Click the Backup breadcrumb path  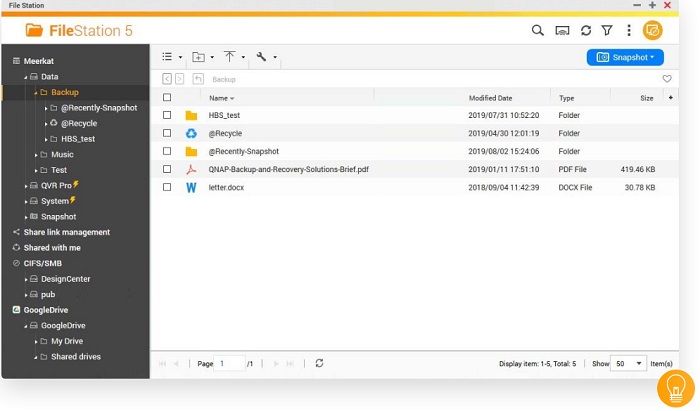(224, 79)
